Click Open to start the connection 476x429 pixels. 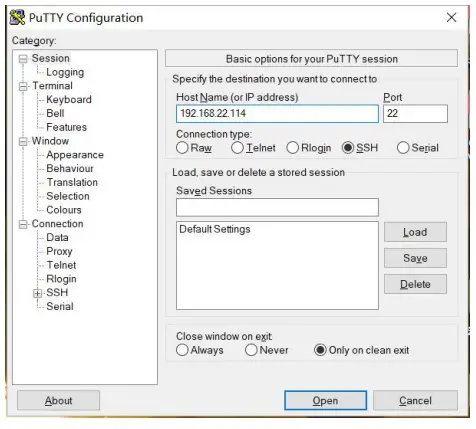[325, 400]
